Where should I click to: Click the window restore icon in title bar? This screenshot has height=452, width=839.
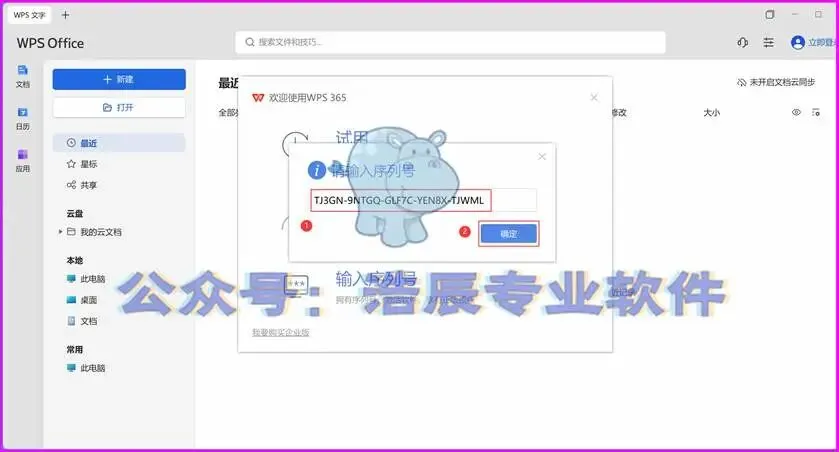point(769,15)
